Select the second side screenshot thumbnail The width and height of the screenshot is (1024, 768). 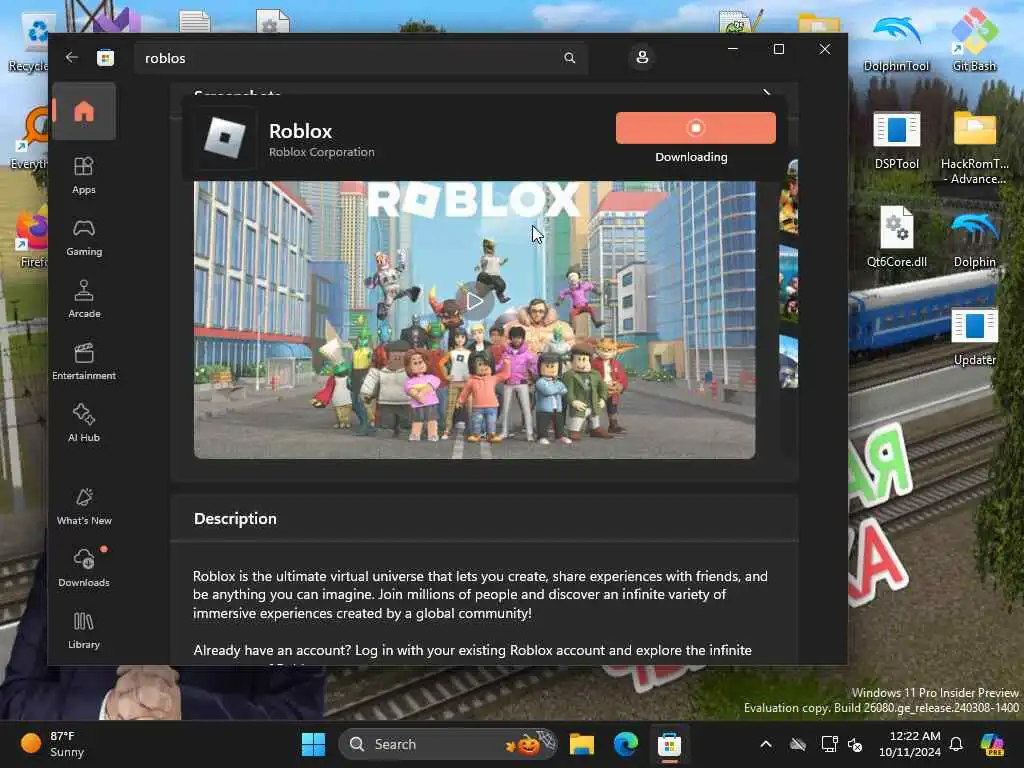click(788, 284)
